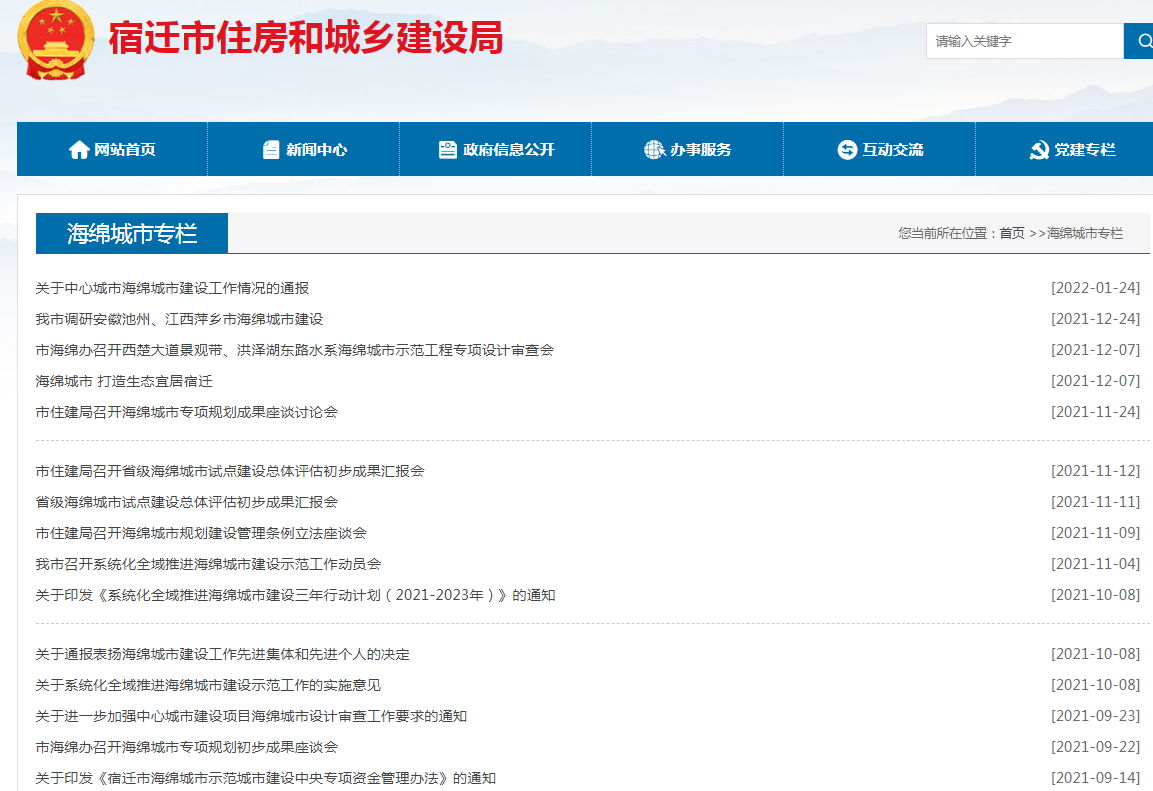Click the 首页 breadcrumb link
Viewport: 1153px width, 791px height.
[x=1012, y=233]
